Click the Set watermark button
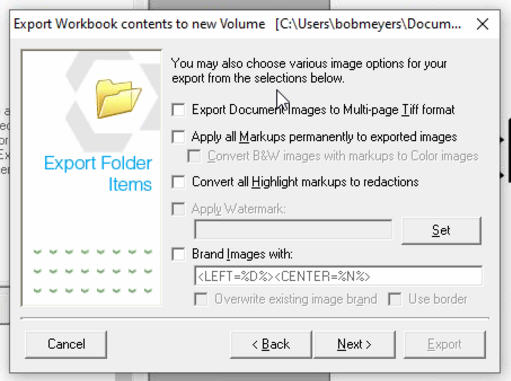 441,231
